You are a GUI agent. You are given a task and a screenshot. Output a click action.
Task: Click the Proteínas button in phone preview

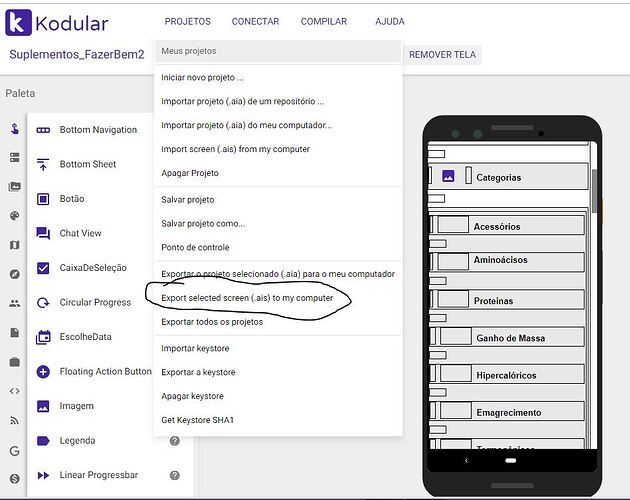[x=507, y=299]
